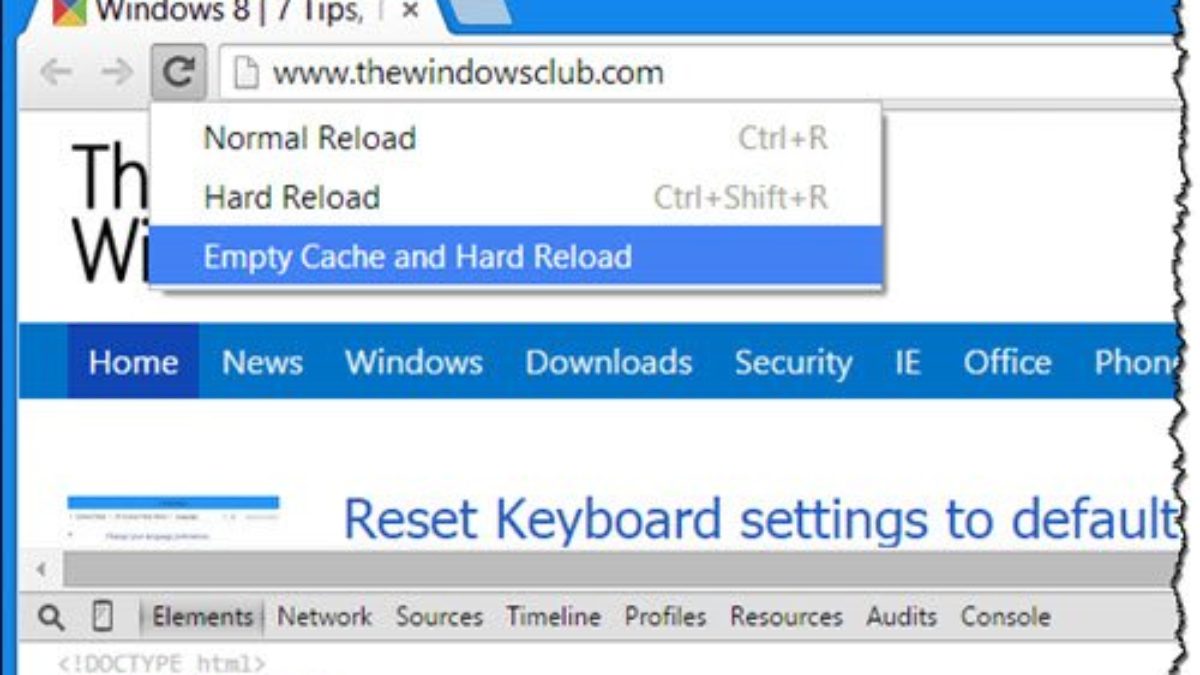Switch to the Network DevTools tab
Viewport: 1200px width, 675px height.
pos(324,617)
